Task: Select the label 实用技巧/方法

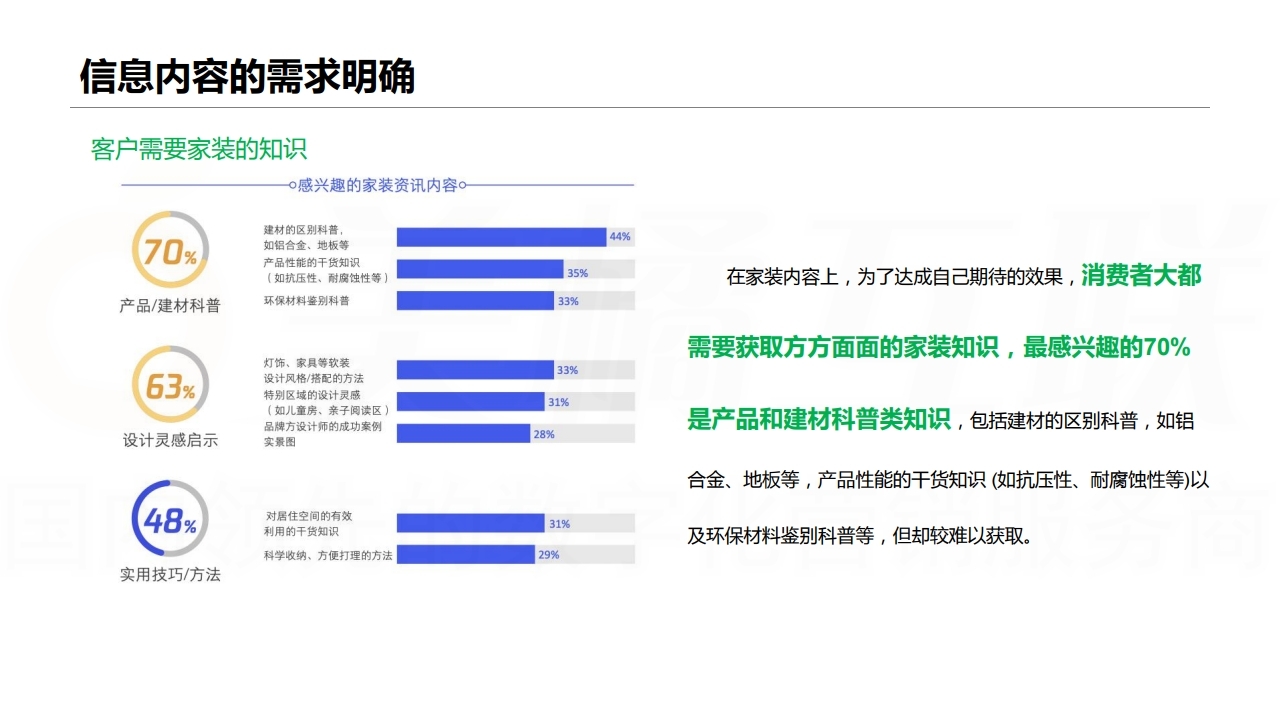Action: [170, 574]
